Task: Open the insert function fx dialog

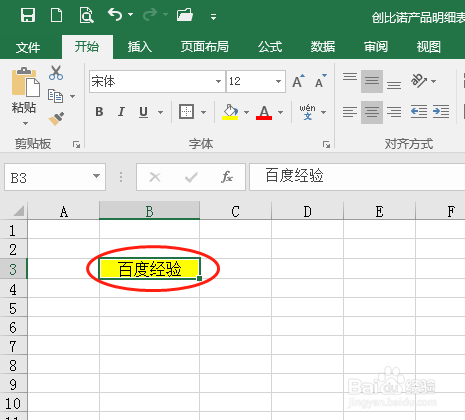Action: click(227, 177)
